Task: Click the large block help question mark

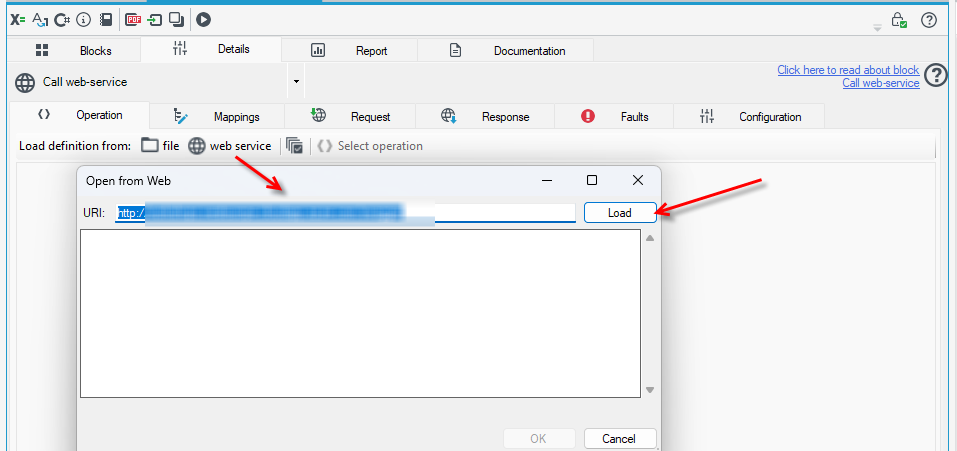Action: click(x=936, y=76)
